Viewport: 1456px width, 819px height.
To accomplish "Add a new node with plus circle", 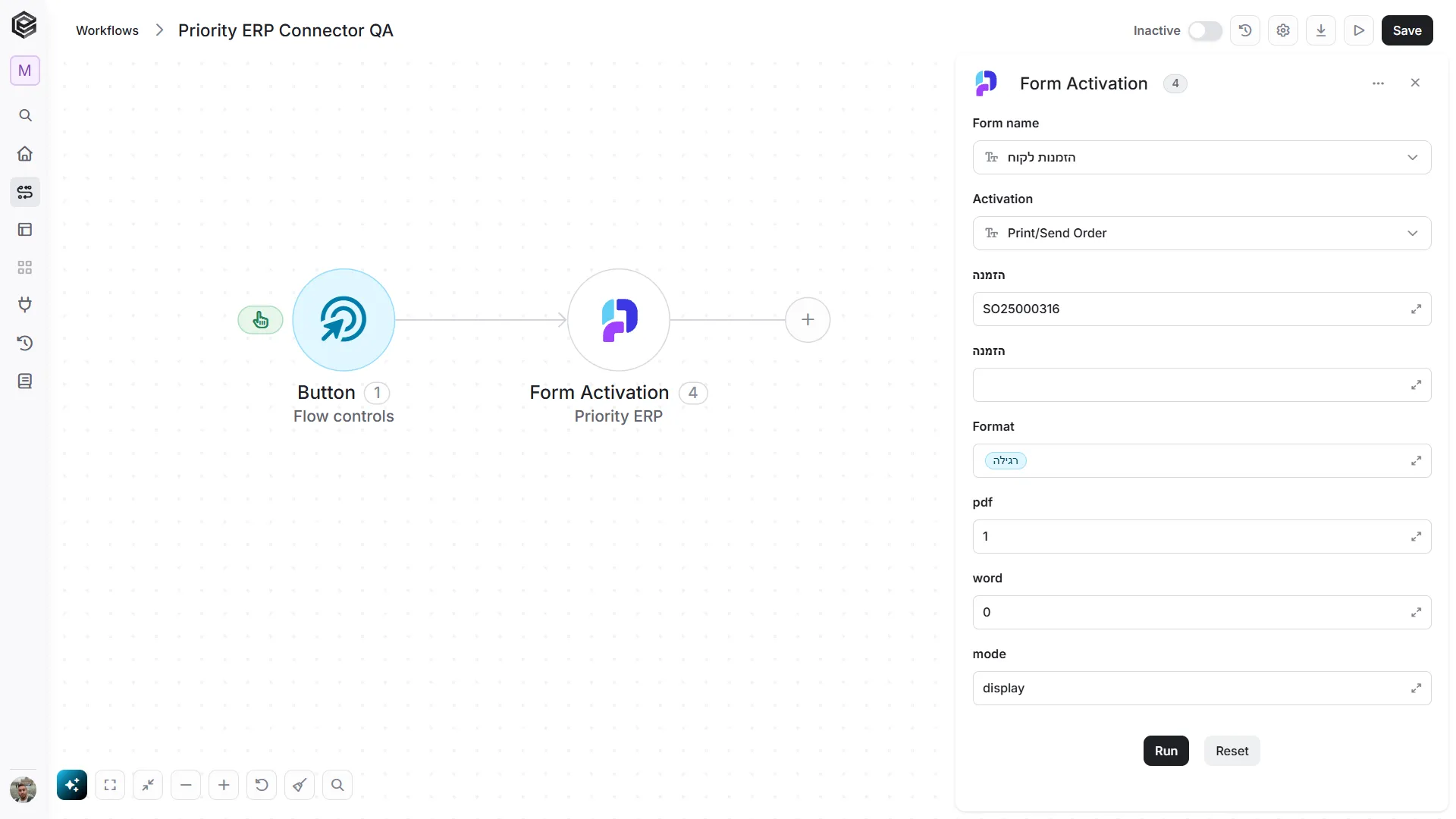I will click(808, 320).
